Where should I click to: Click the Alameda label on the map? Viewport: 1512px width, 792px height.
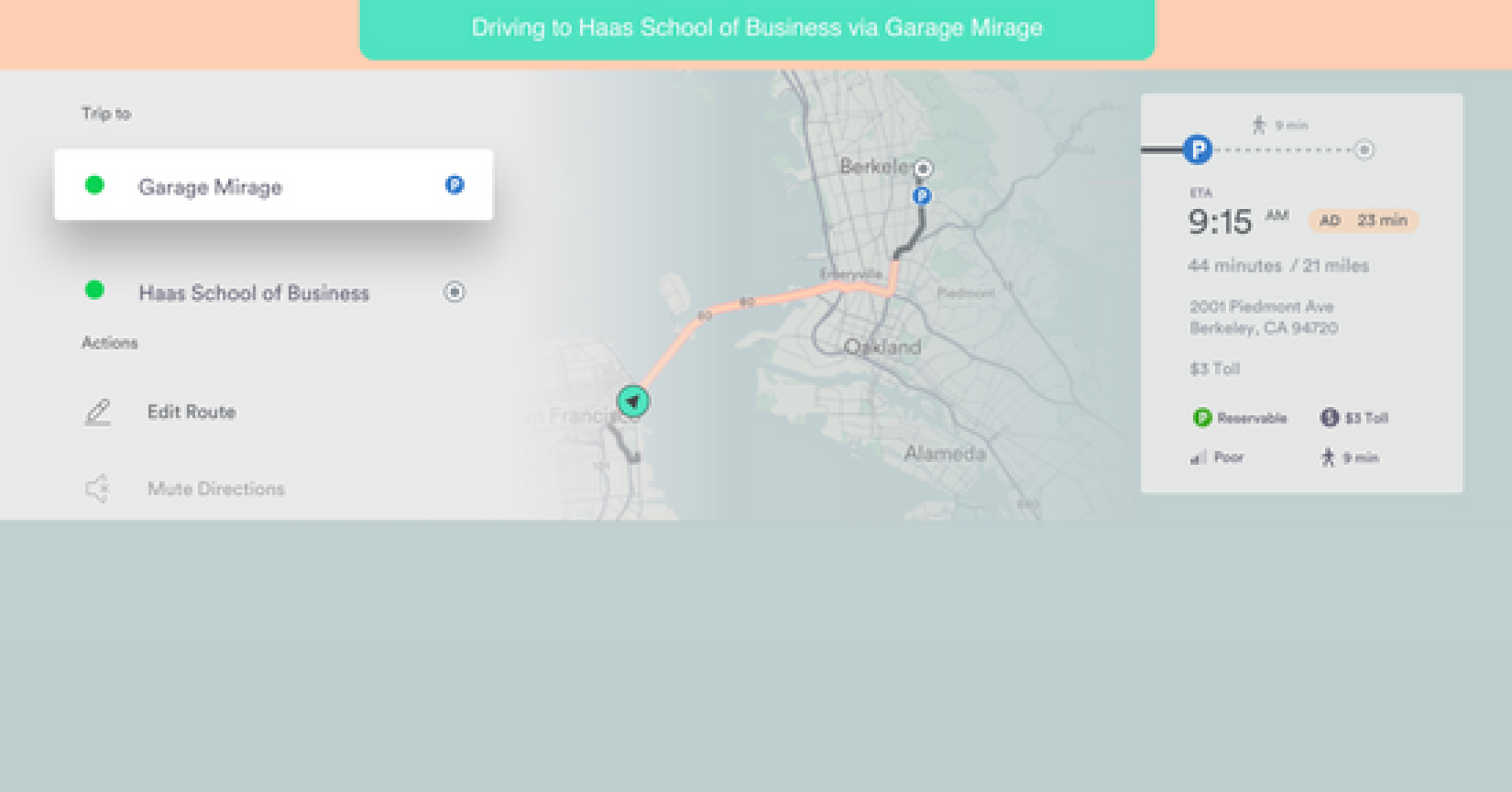(945, 453)
